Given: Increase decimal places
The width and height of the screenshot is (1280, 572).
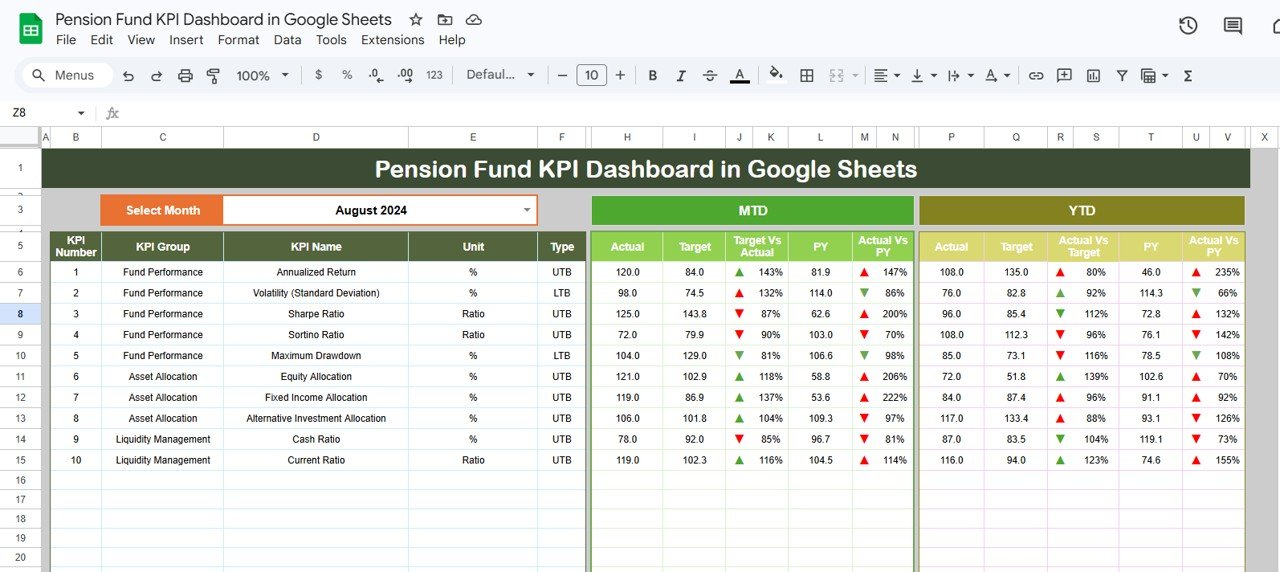Looking at the screenshot, I should pos(405,75).
